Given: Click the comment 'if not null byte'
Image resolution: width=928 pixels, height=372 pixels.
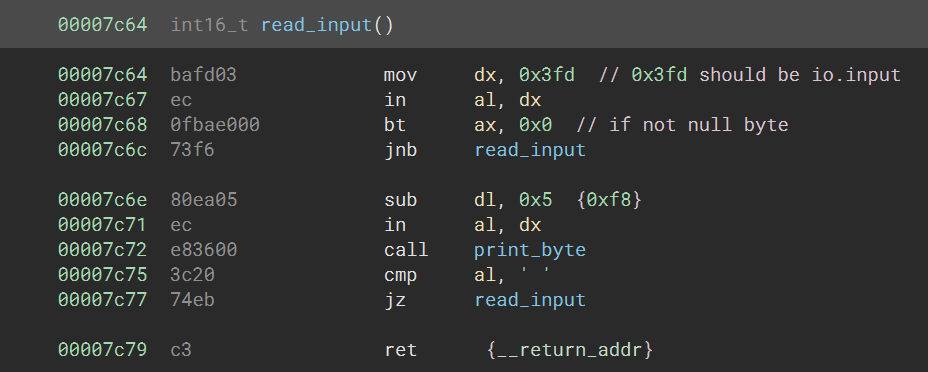Looking at the screenshot, I should 698,125.
